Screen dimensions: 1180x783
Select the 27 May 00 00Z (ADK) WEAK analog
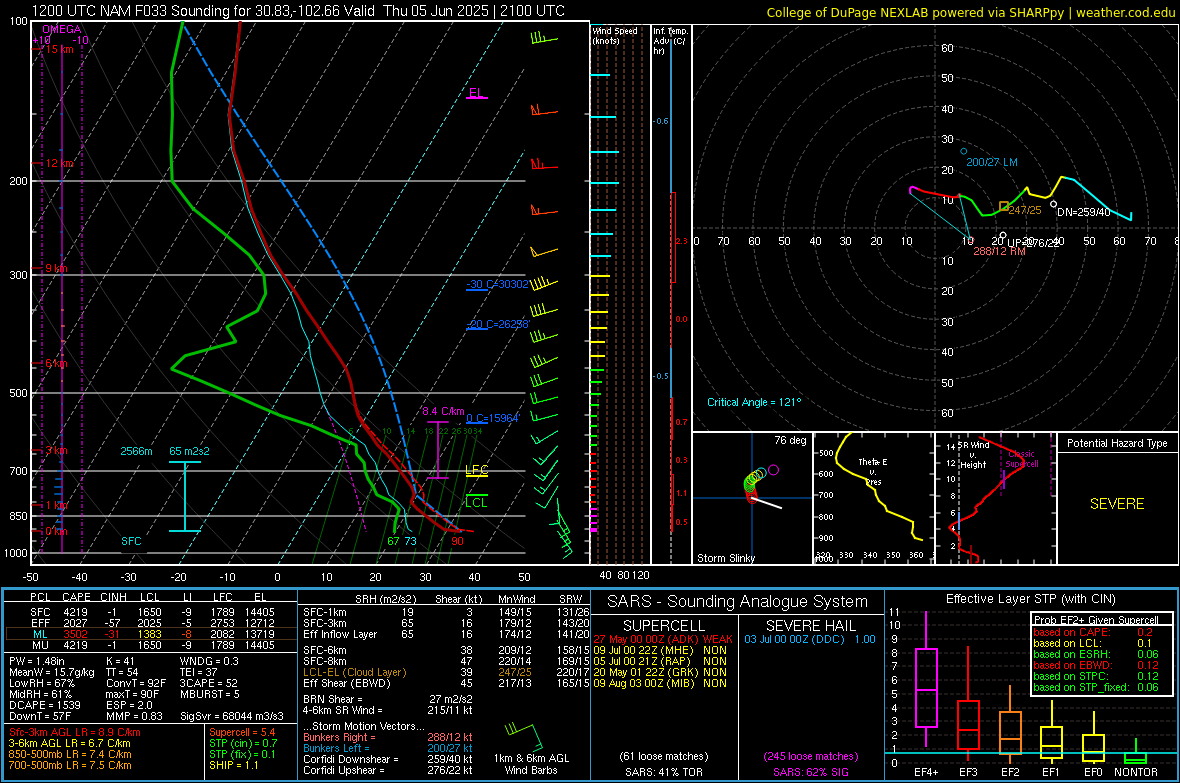pyautogui.click(x=662, y=639)
